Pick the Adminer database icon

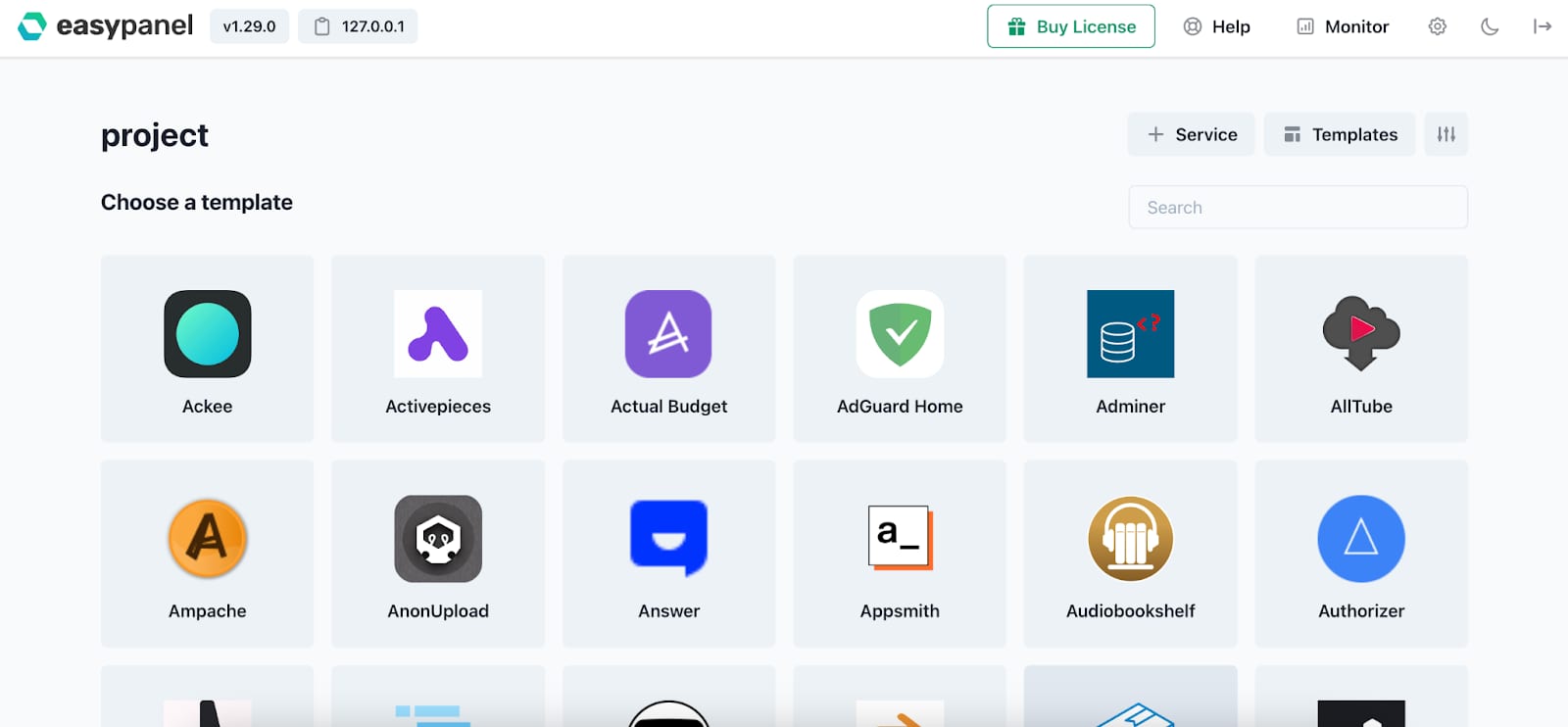pos(1130,334)
